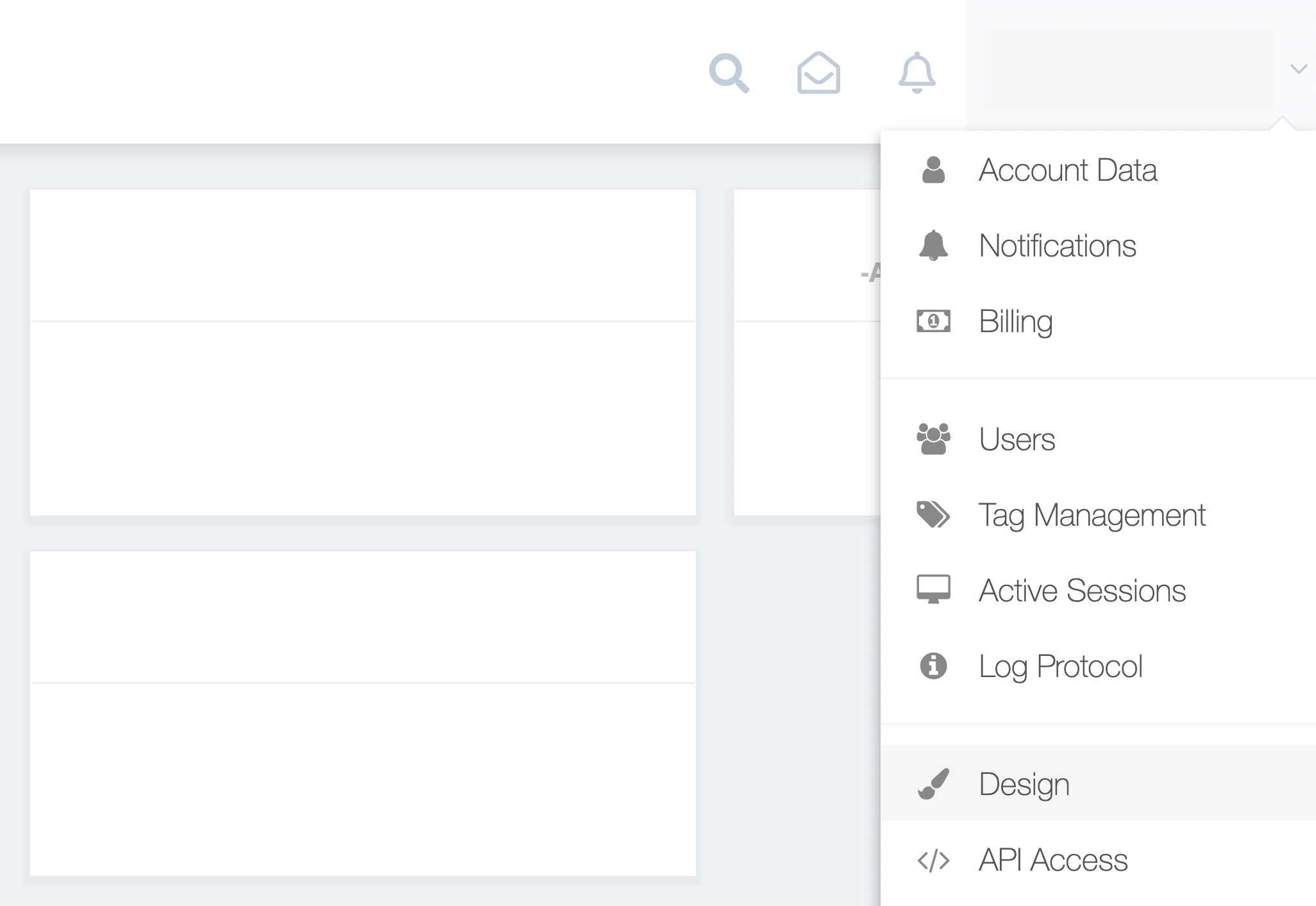
Task: Click the money bill icon beside Billing
Action: point(933,321)
